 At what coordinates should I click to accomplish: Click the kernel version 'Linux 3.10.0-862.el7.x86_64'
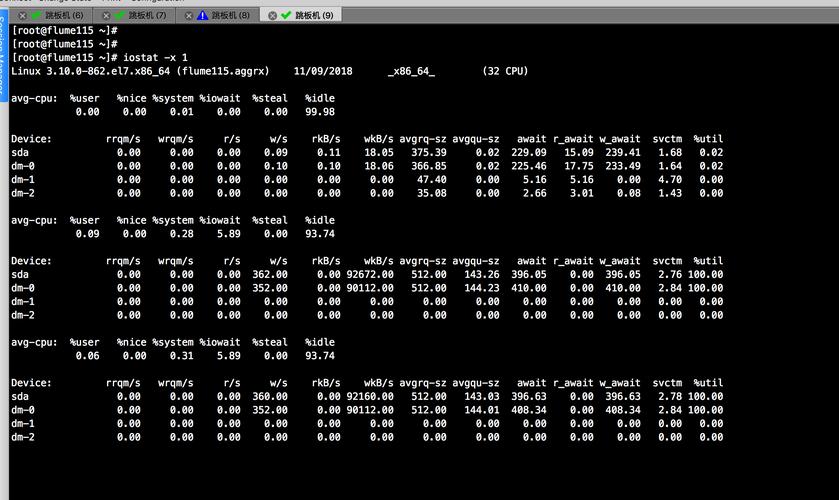coord(90,71)
